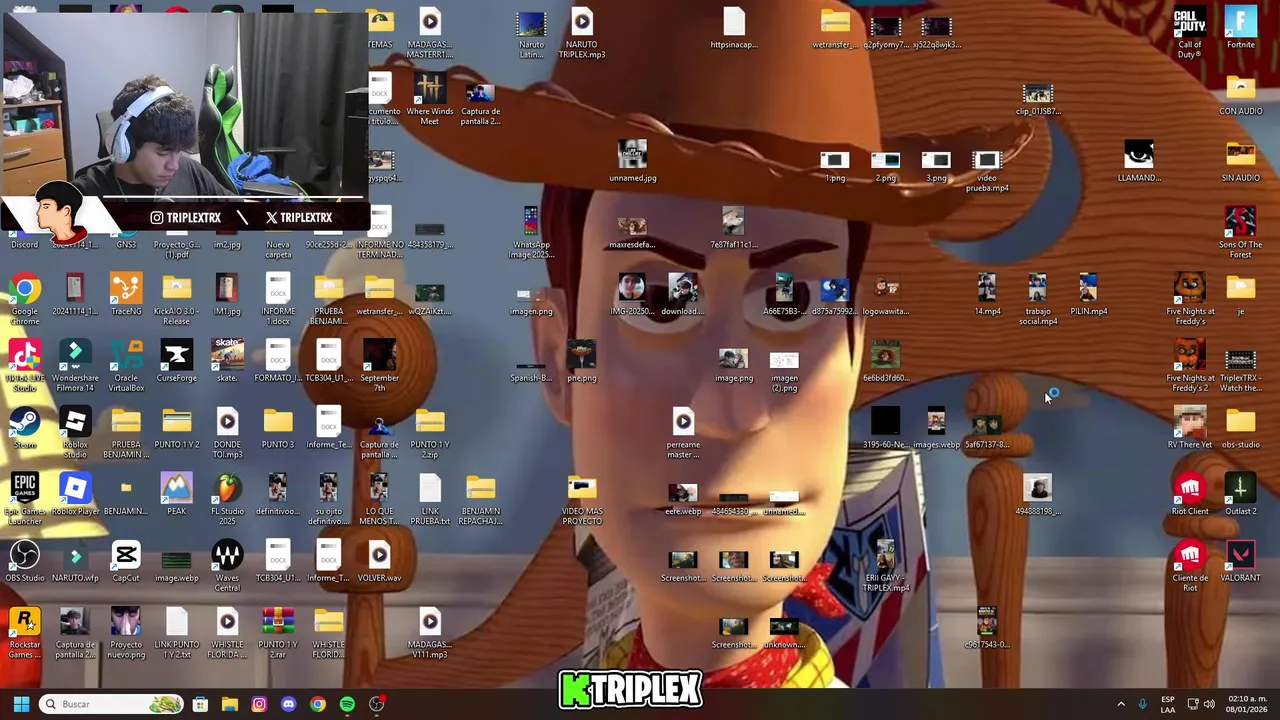1280x720 pixels.
Task: Select the unnamed.jpg image thumbnail
Action: (x=632, y=160)
